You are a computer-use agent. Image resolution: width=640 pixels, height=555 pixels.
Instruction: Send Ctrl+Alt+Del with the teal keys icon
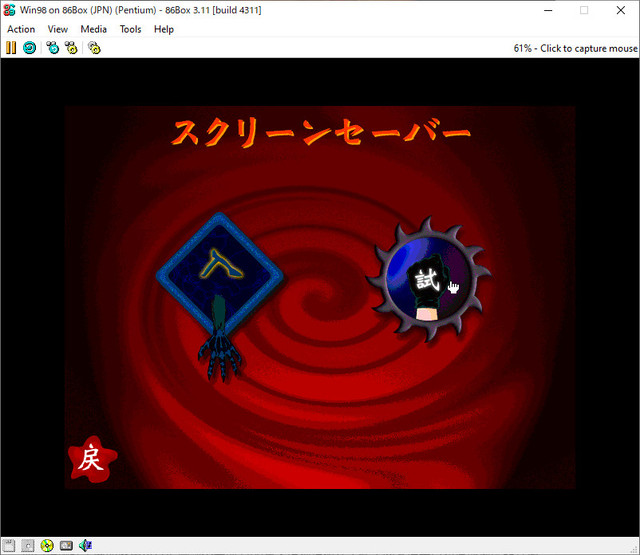(52, 48)
